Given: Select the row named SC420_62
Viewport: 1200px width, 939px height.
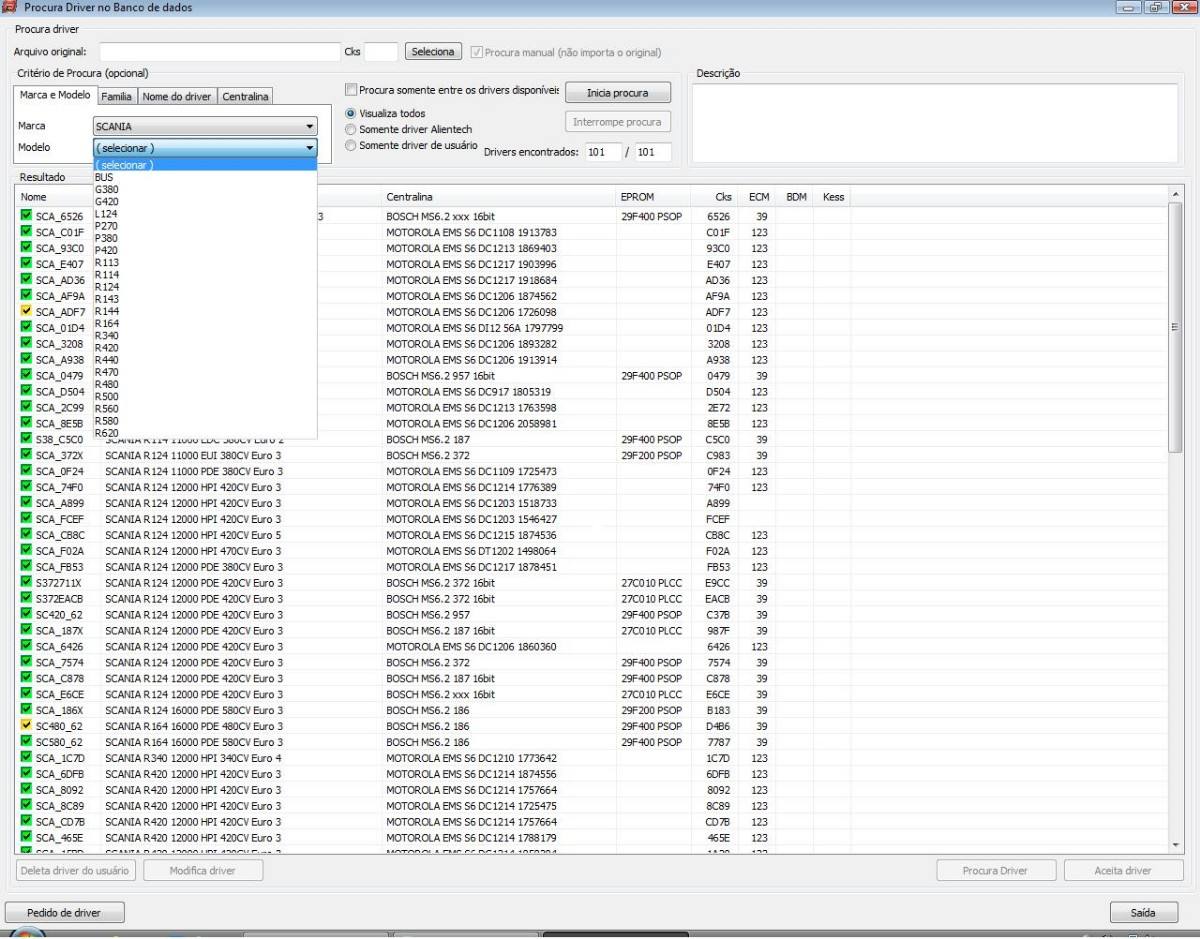Looking at the screenshot, I should tap(592, 615).
